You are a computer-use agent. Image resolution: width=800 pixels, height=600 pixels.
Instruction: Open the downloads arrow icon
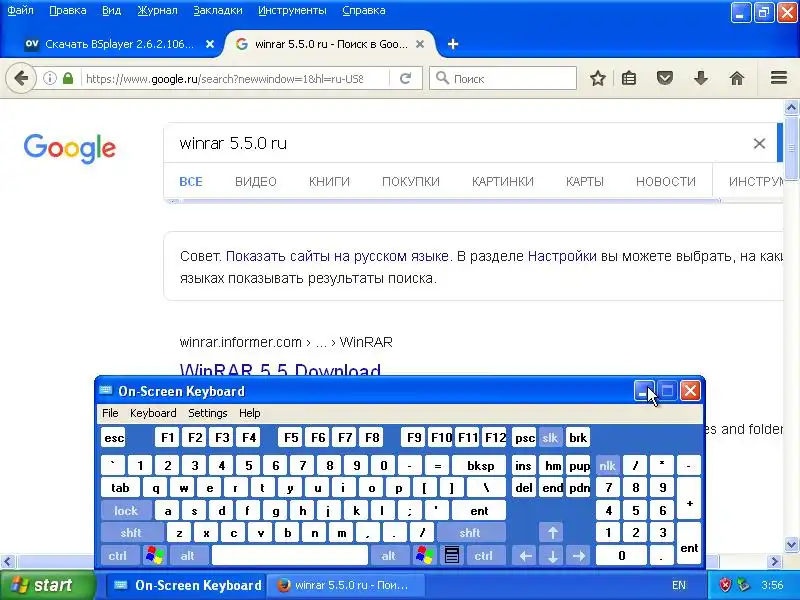click(x=701, y=79)
